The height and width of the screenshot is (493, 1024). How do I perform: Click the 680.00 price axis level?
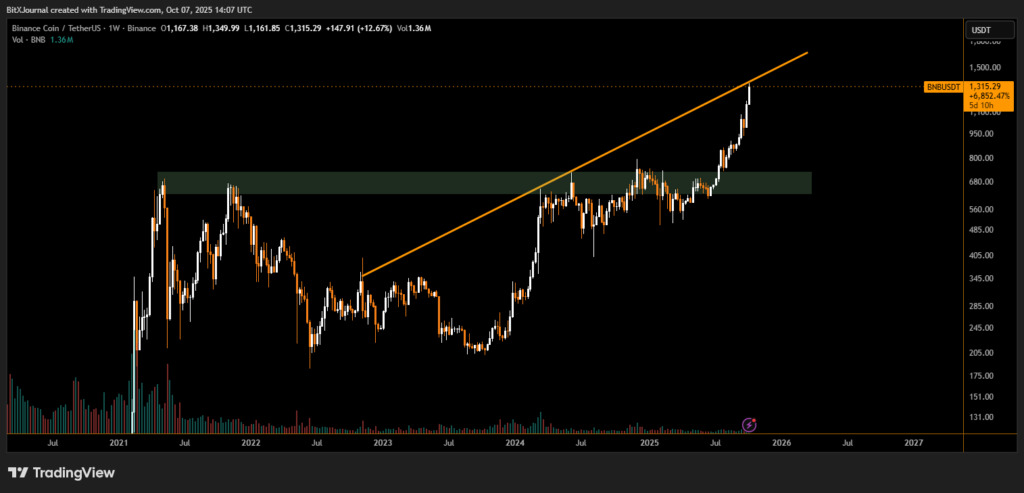(982, 182)
